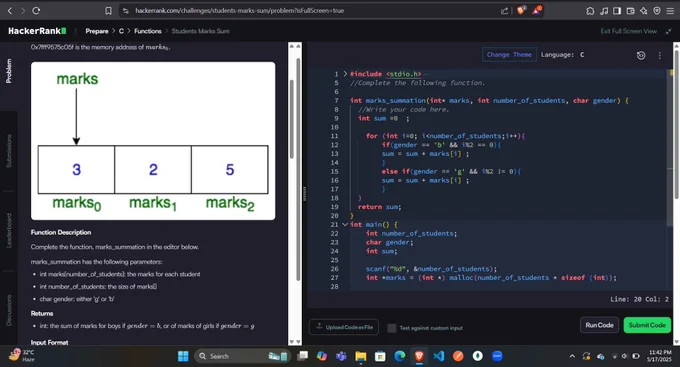Go to Prepare in the breadcrumb

(x=97, y=31)
